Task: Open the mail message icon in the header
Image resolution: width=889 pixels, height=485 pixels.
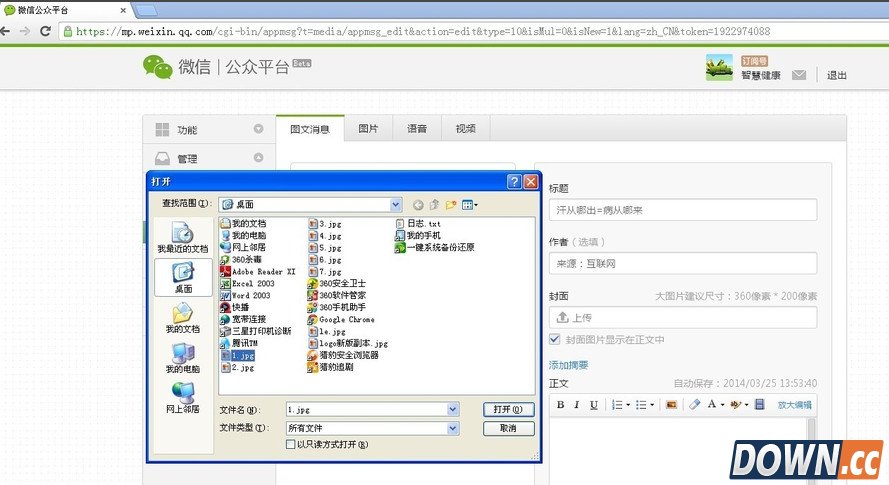Action: pyautogui.click(x=799, y=75)
